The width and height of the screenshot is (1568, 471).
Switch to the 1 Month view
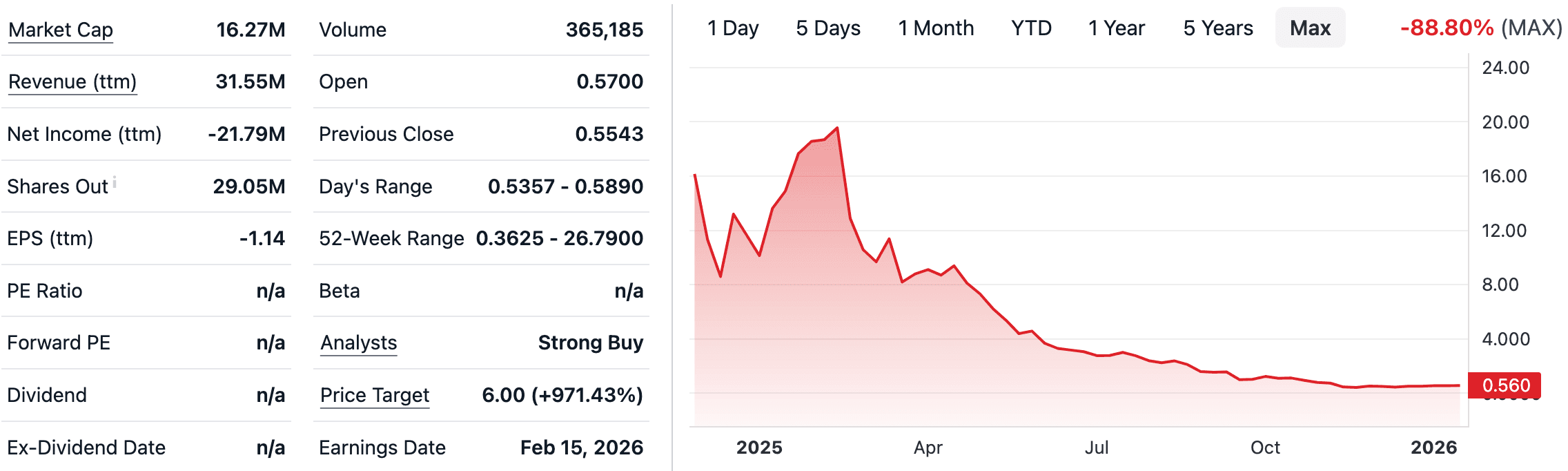coord(936,28)
